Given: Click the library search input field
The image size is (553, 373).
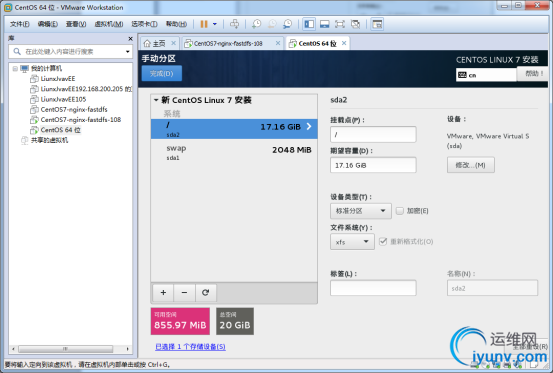Looking at the screenshot, I should pyautogui.click(x=71, y=52).
